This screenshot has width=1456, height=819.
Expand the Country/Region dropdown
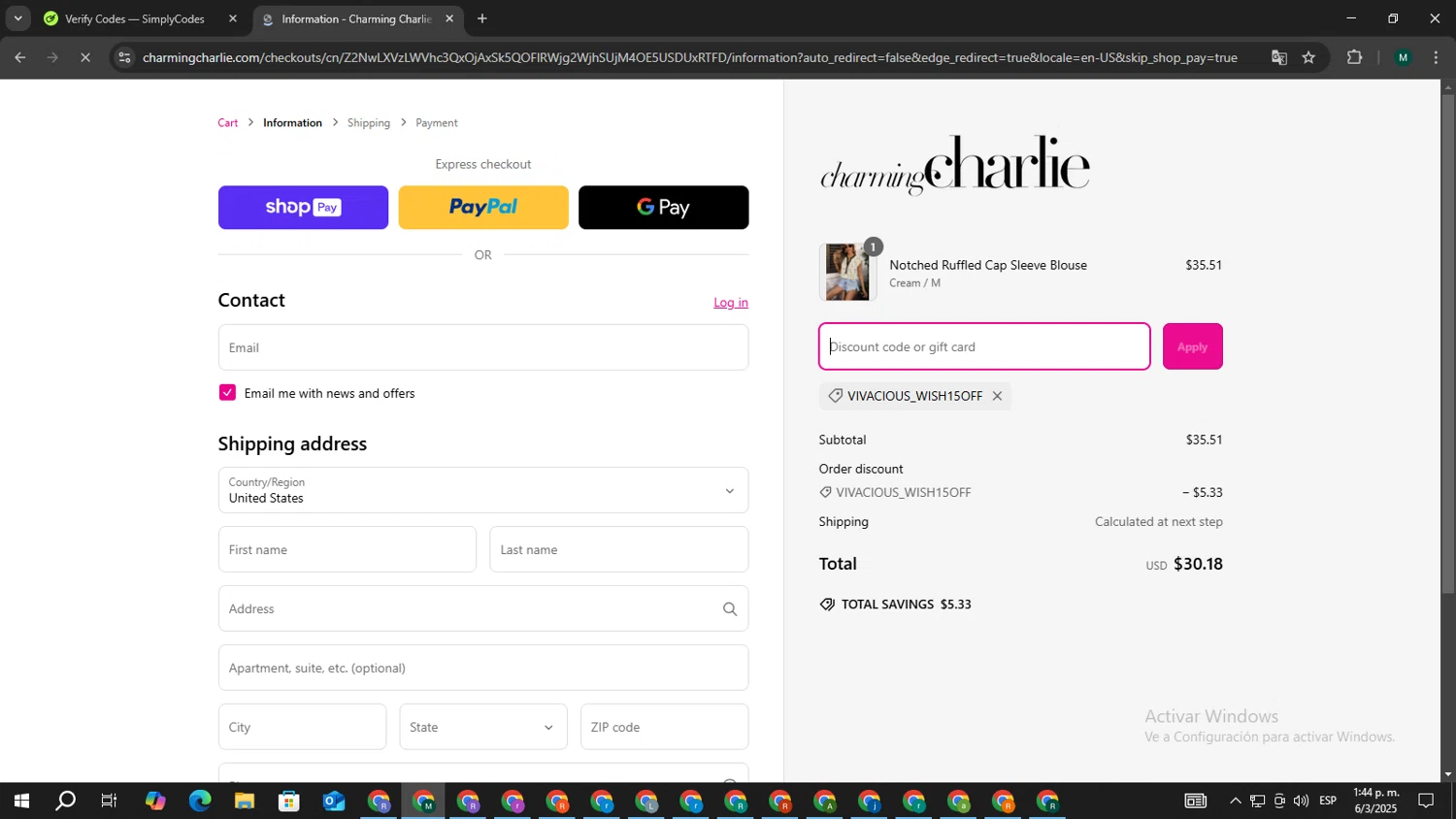click(483, 490)
